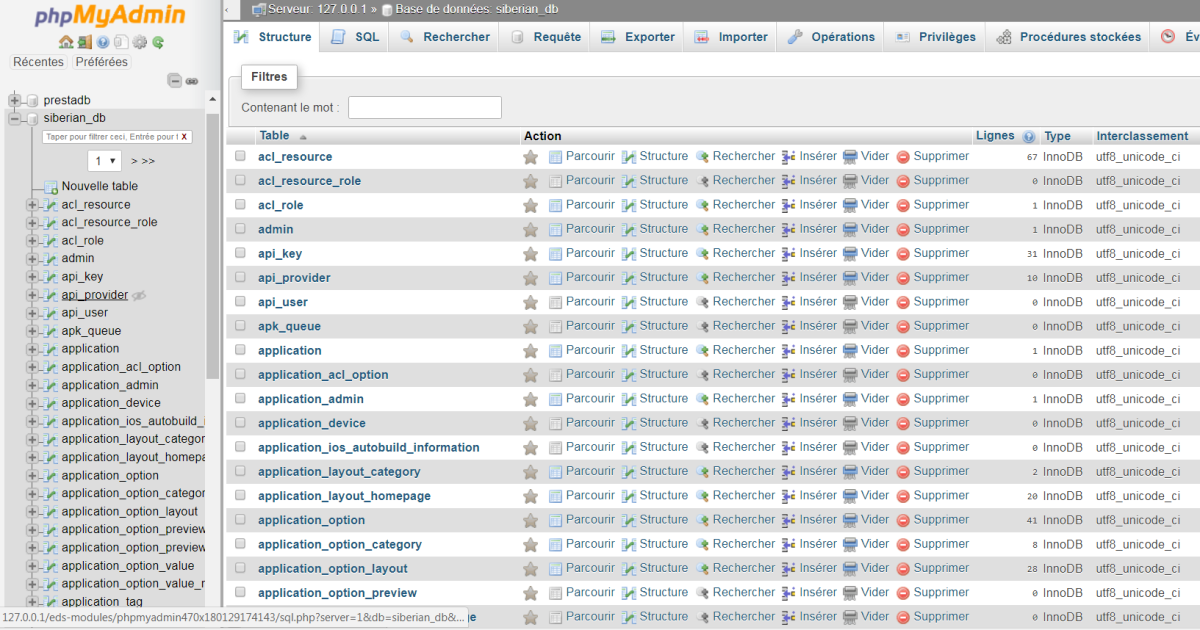Reload navigation panel with green refresh icon

(x=158, y=42)
